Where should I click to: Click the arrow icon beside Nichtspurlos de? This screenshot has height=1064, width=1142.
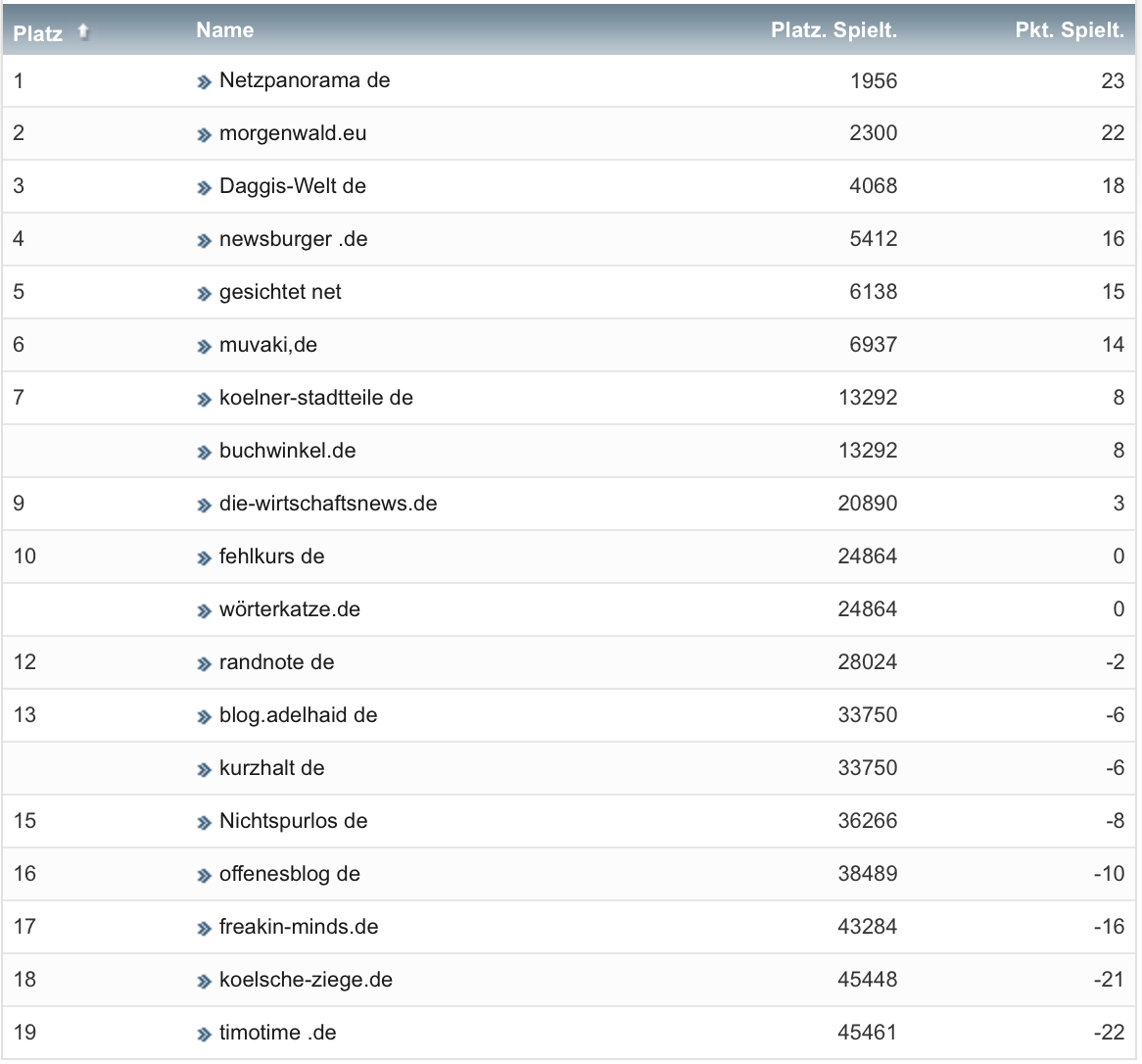click(x=204, y=823)
